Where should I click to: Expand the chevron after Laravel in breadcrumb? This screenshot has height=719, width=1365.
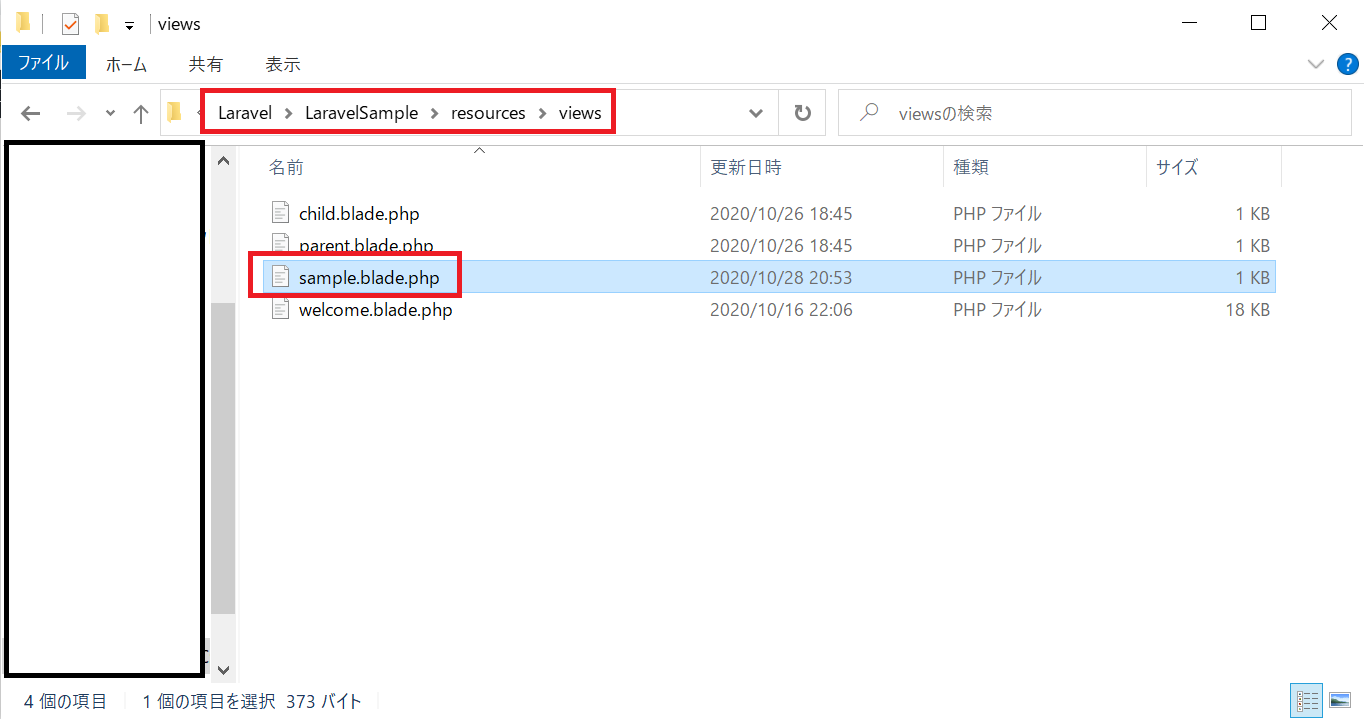[x=288, y=113]
